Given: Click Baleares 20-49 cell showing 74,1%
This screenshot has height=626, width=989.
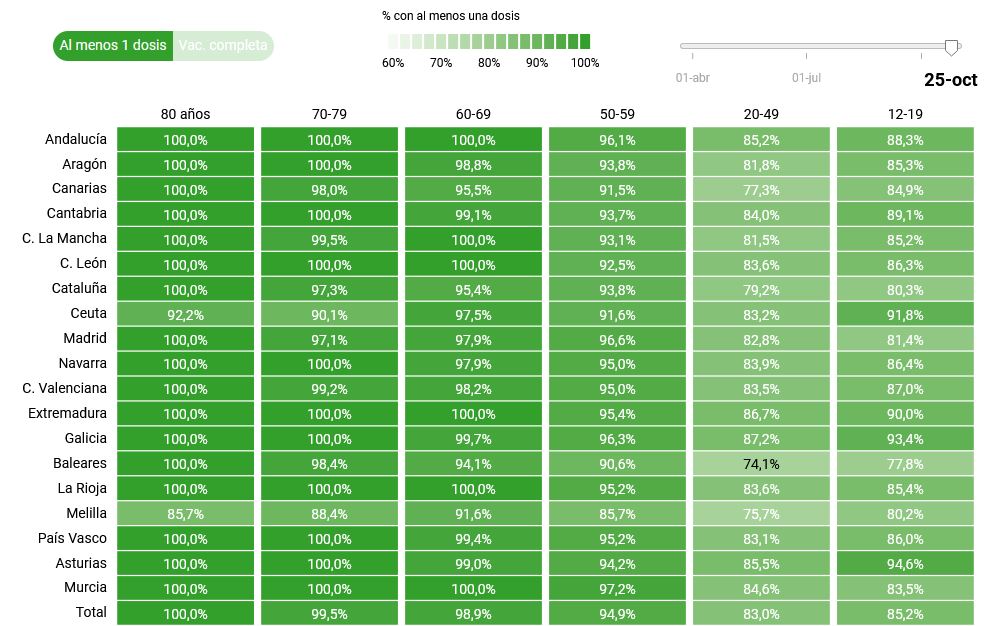Looking at the screenshot, I should coord(761,464).
